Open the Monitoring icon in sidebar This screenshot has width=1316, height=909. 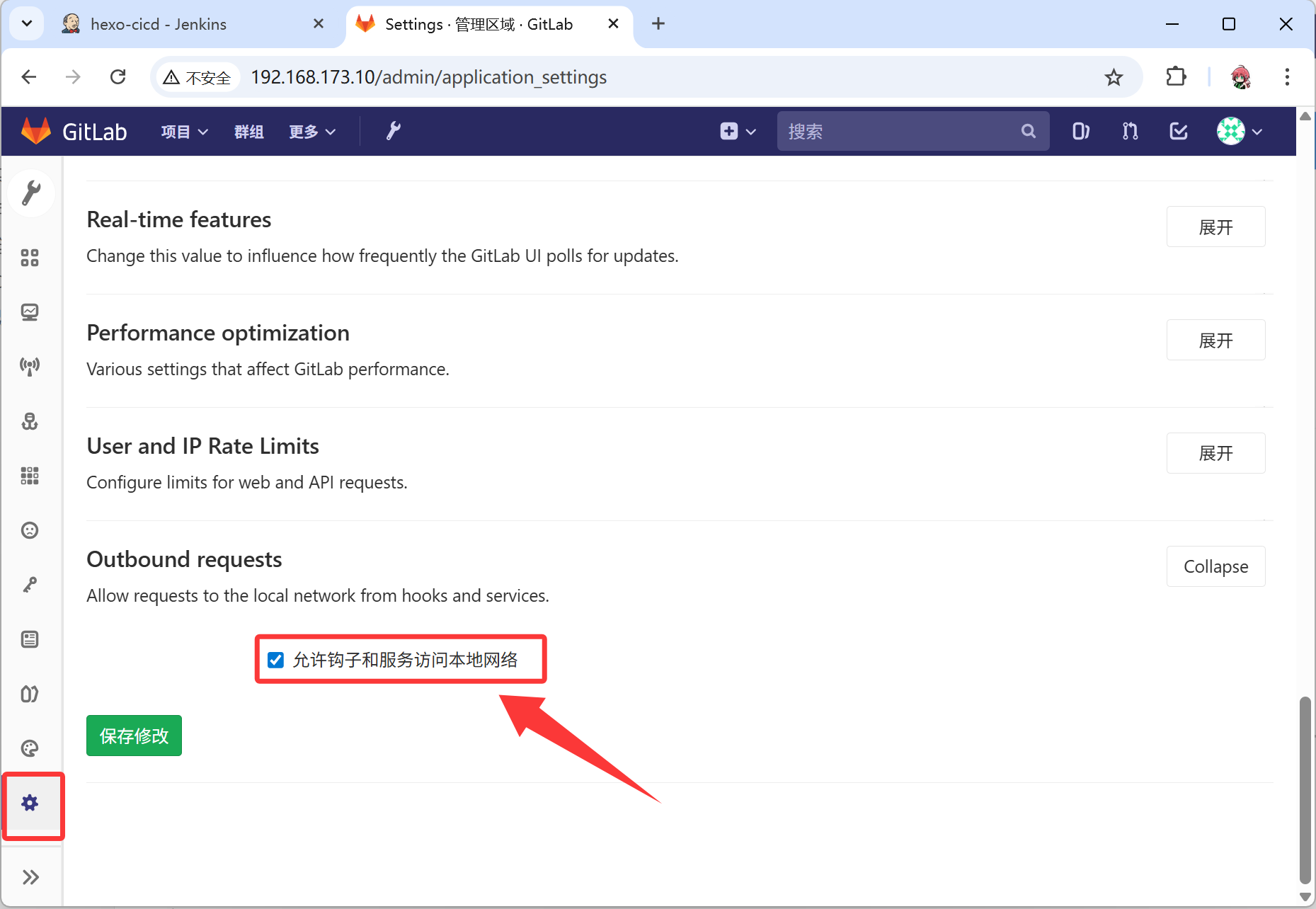click(30, 312)
